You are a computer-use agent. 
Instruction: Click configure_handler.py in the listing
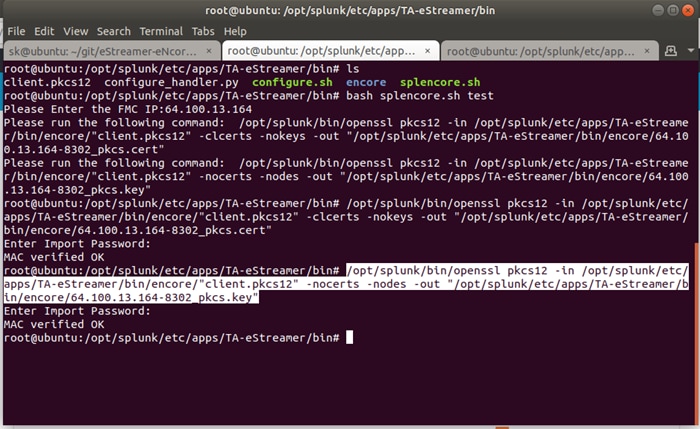point(171,82)
